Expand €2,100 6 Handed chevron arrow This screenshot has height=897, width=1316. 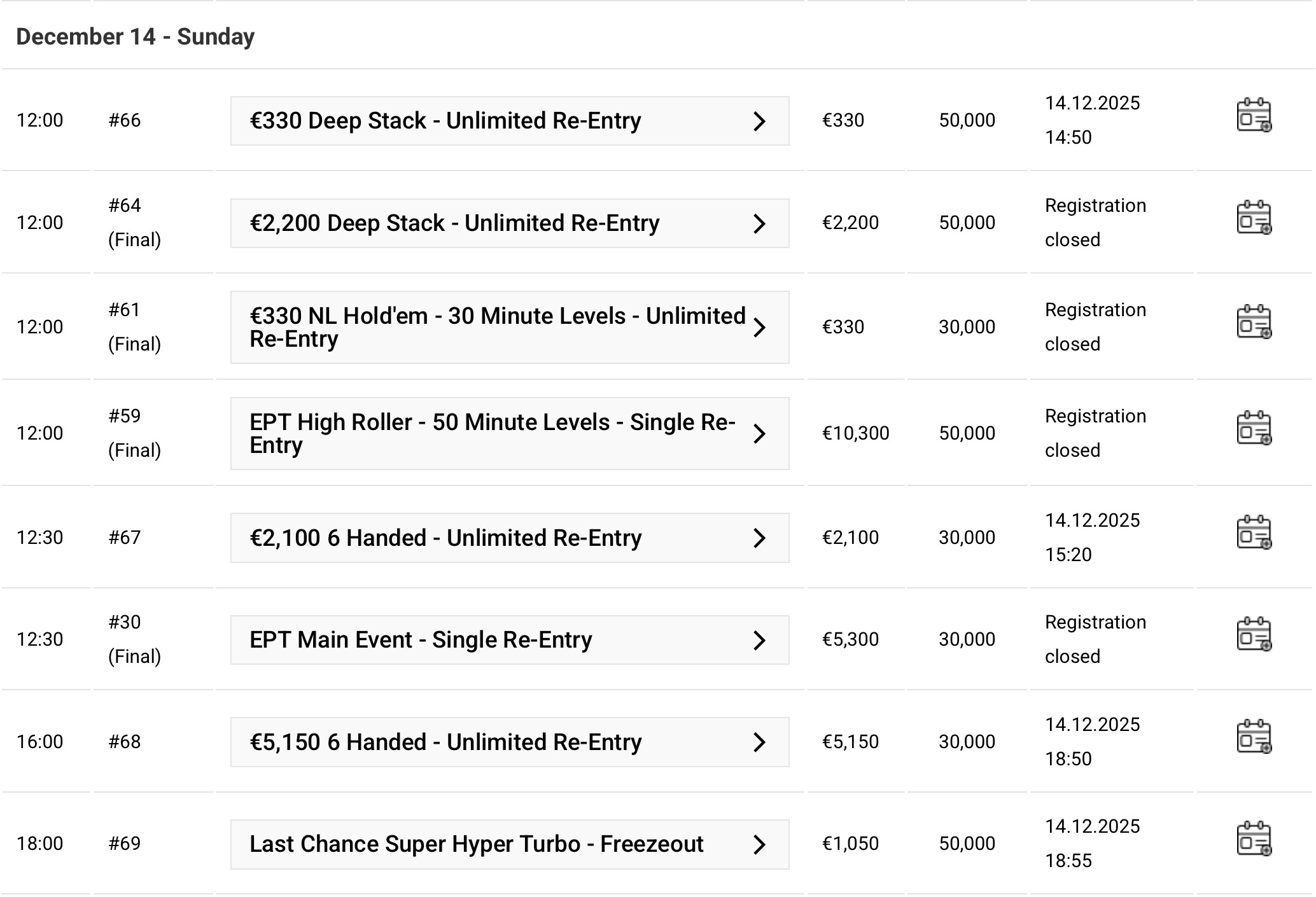point(759,538)
